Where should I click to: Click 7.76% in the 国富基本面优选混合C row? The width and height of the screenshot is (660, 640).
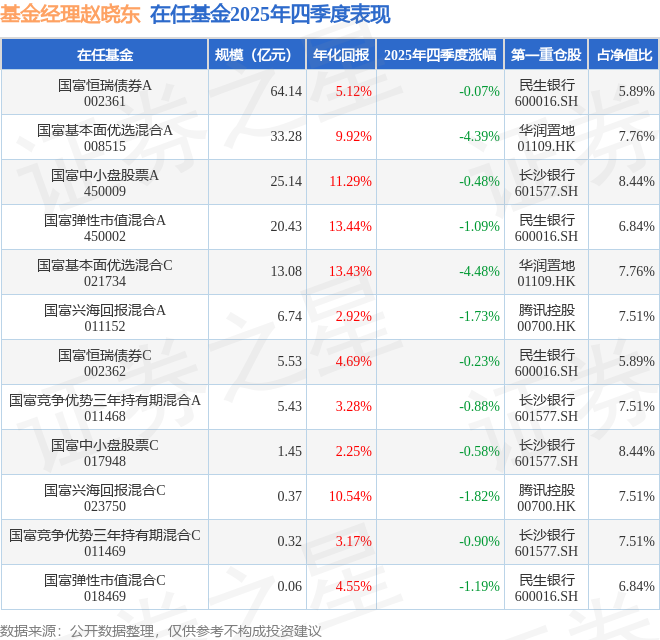click(636, 272)
